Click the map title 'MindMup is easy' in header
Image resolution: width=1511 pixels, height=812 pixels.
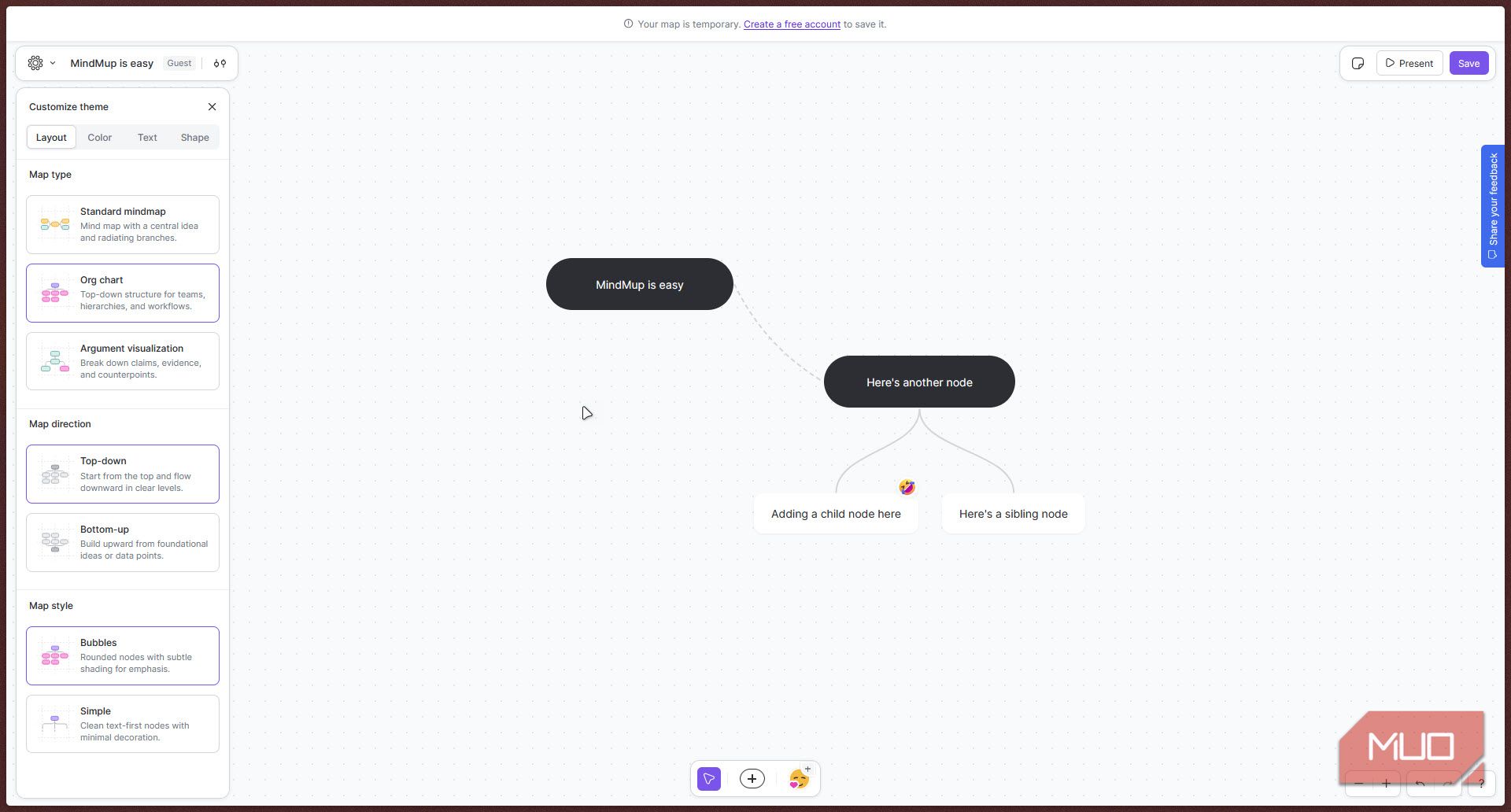(112, 63)
